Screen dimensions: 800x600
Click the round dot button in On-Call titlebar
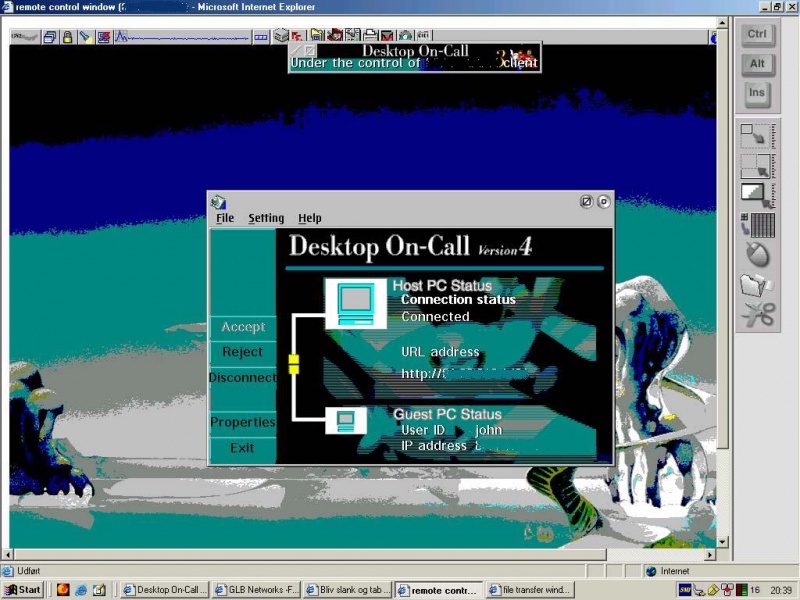point(604,202)
